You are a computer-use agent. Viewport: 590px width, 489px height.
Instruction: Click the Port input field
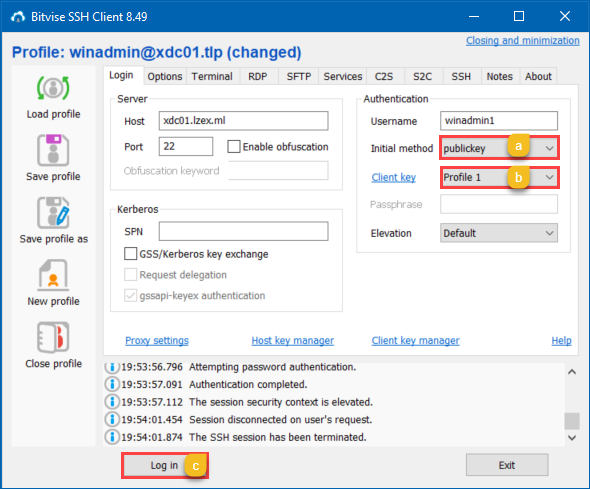(x=186, y=146)
